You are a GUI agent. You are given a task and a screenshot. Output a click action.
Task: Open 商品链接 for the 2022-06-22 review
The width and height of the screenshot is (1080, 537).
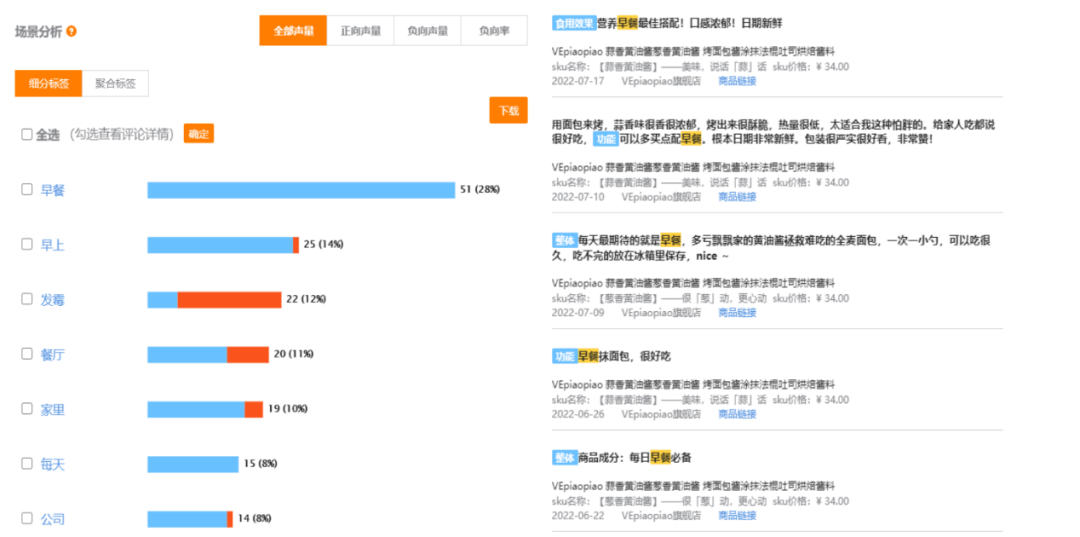737,515
